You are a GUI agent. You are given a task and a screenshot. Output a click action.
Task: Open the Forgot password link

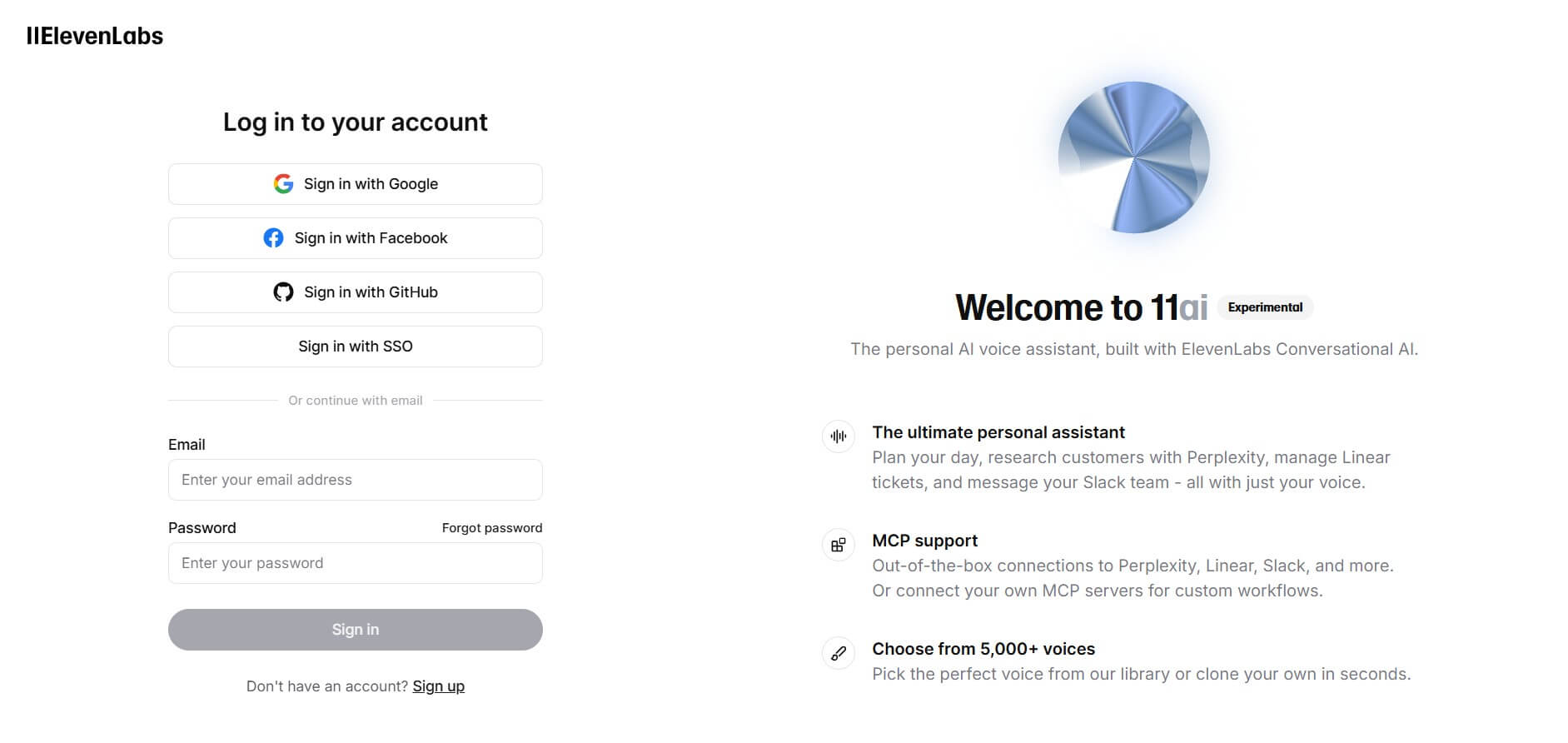point(492,528)
